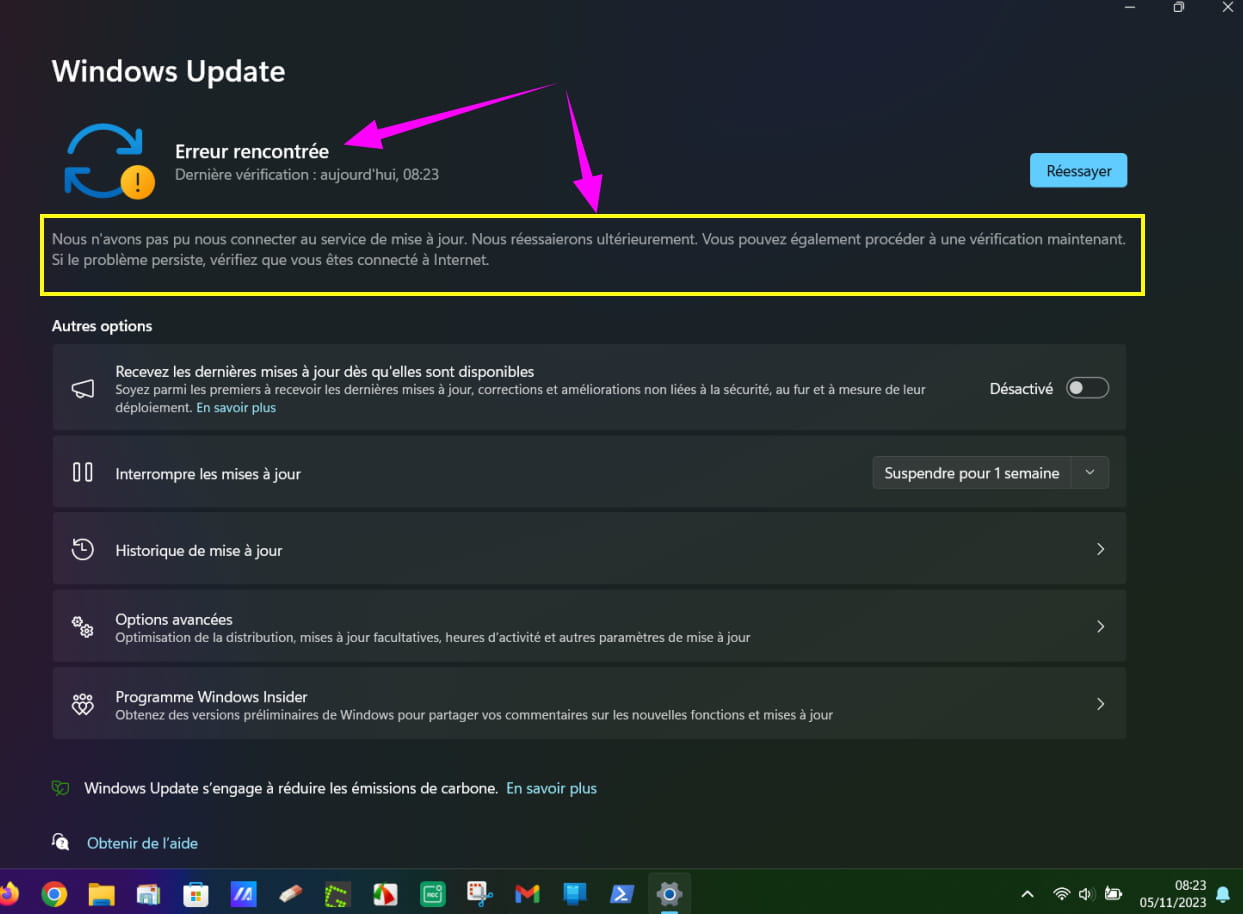The width and height of the screenshot is (1243, 914).
Task: Open File Explorer from the taskbar
Action: click(x=101, y=893)
